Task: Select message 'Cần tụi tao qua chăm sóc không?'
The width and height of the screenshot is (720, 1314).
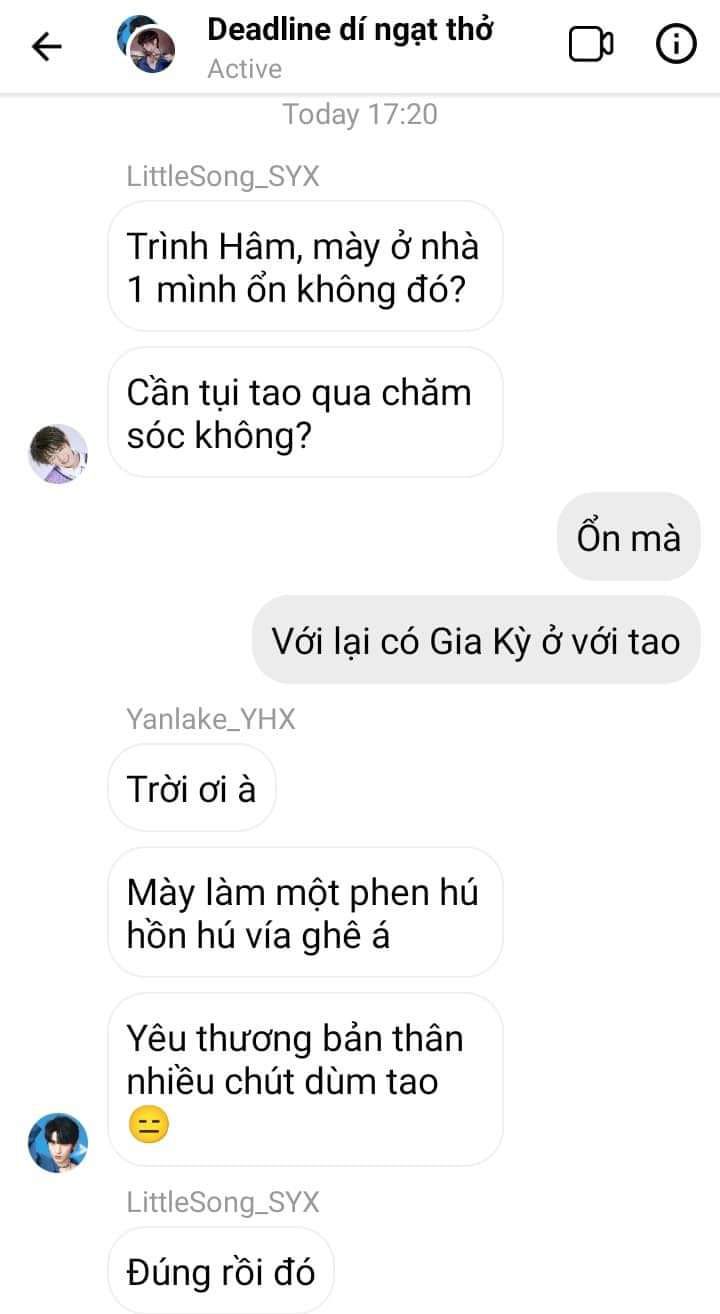Action: point(305,412)
